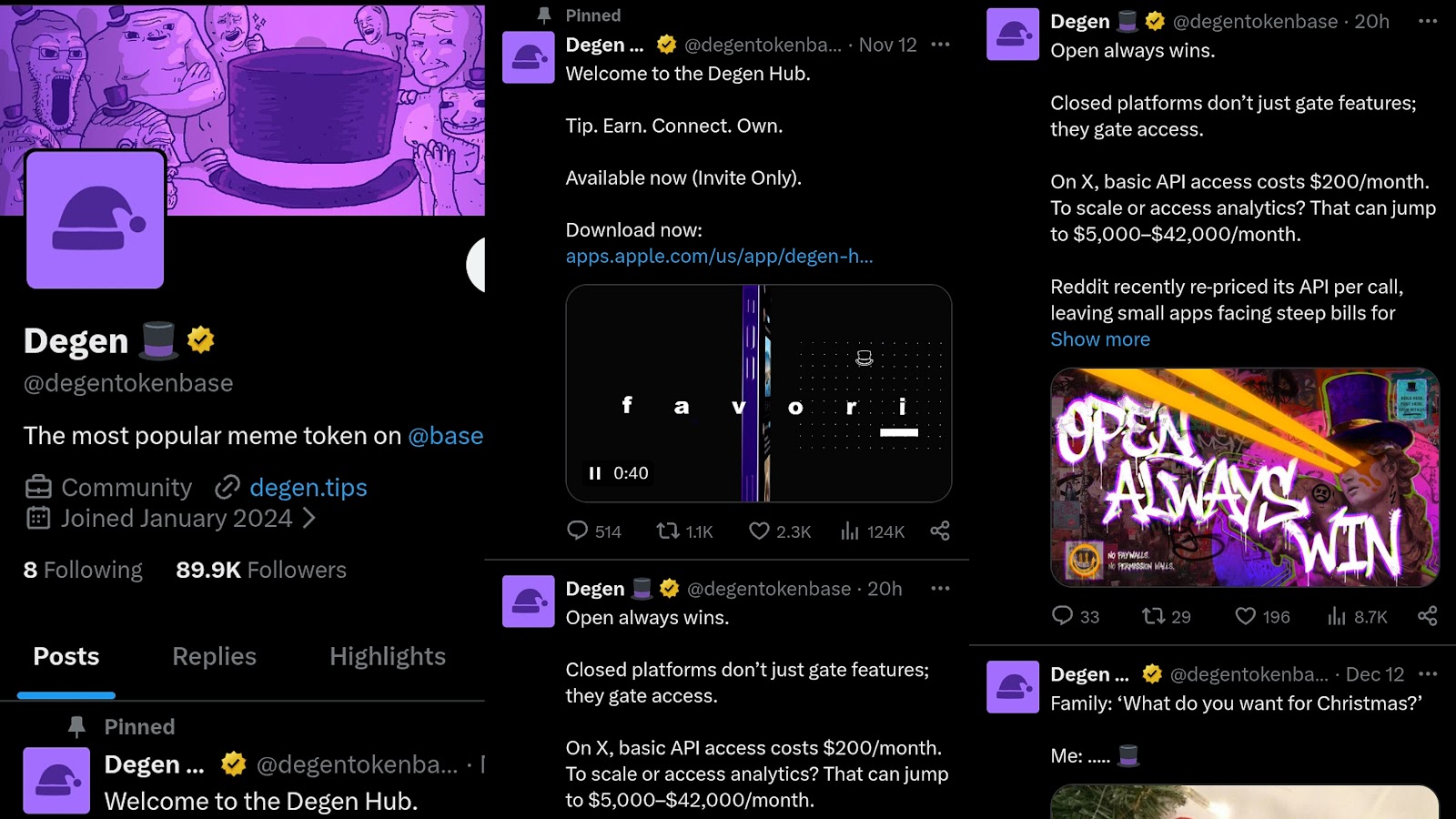1456x819 pixels.
Task: Open more options on the Dec 12 post
Action: coord(1428,674)
